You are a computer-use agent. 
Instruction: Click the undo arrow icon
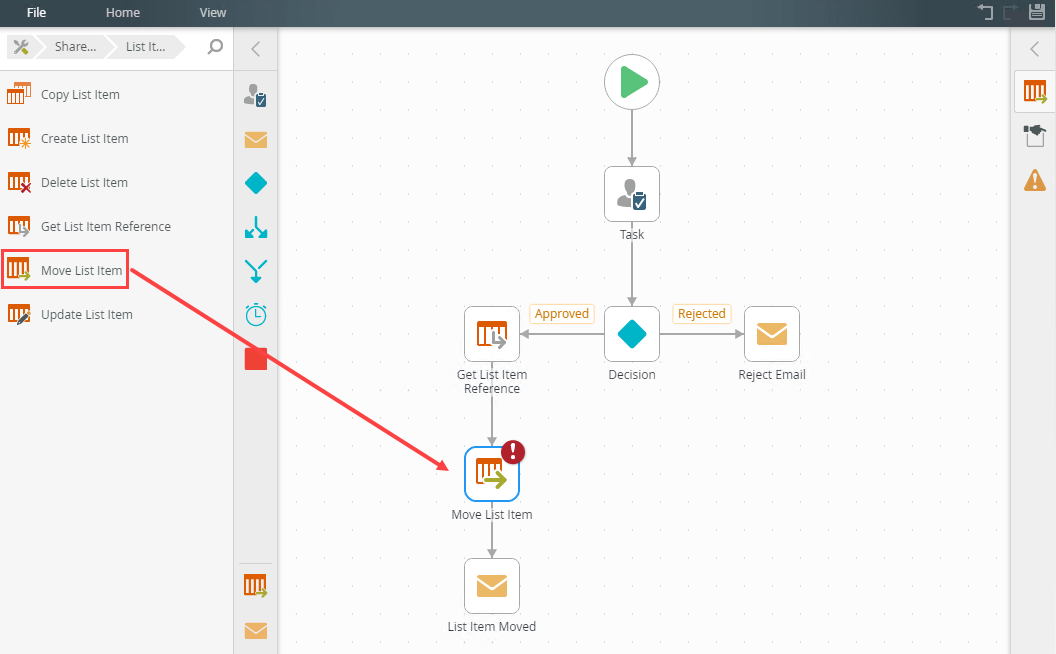(985, 11)
